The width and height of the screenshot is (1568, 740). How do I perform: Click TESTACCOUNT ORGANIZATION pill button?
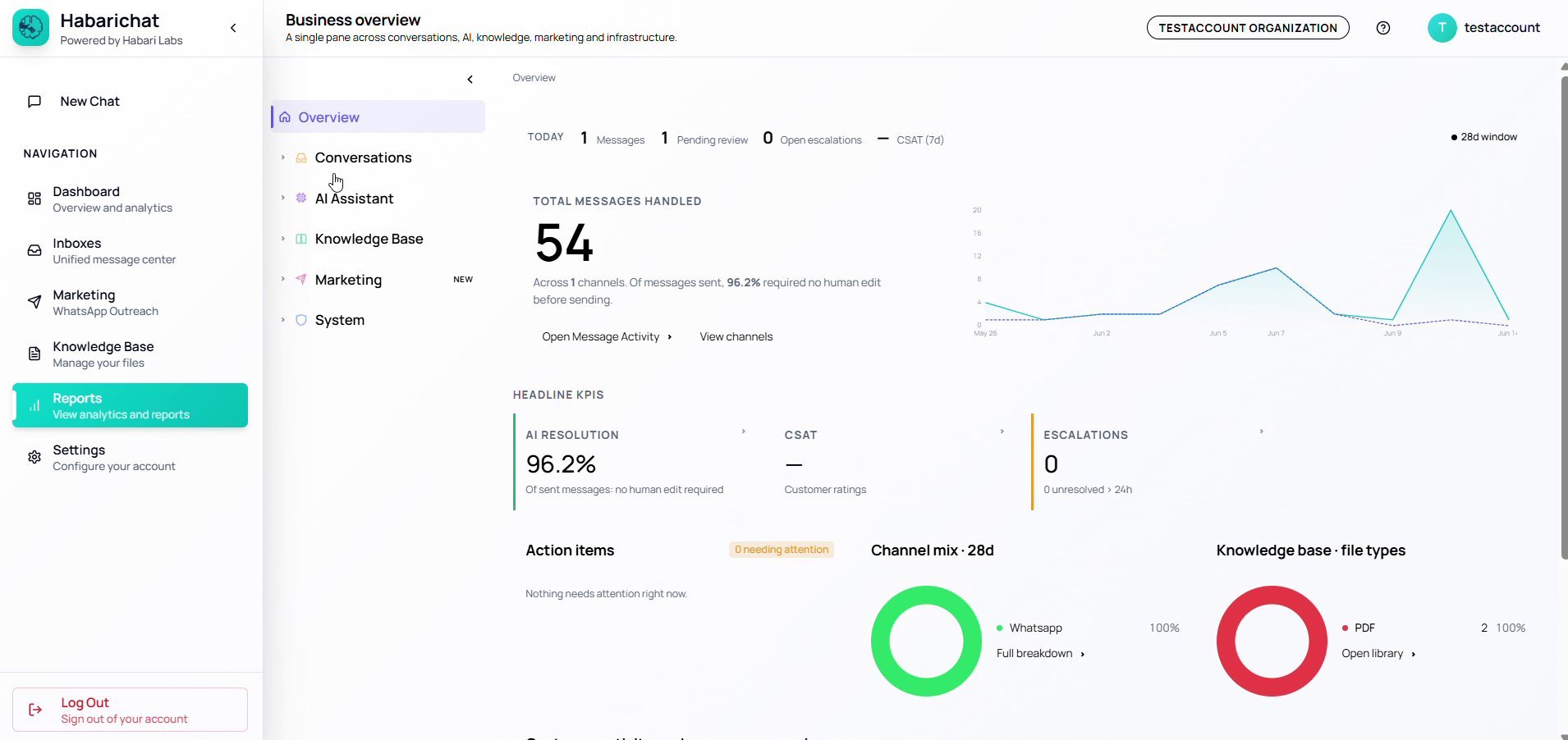pos(1248,28)
